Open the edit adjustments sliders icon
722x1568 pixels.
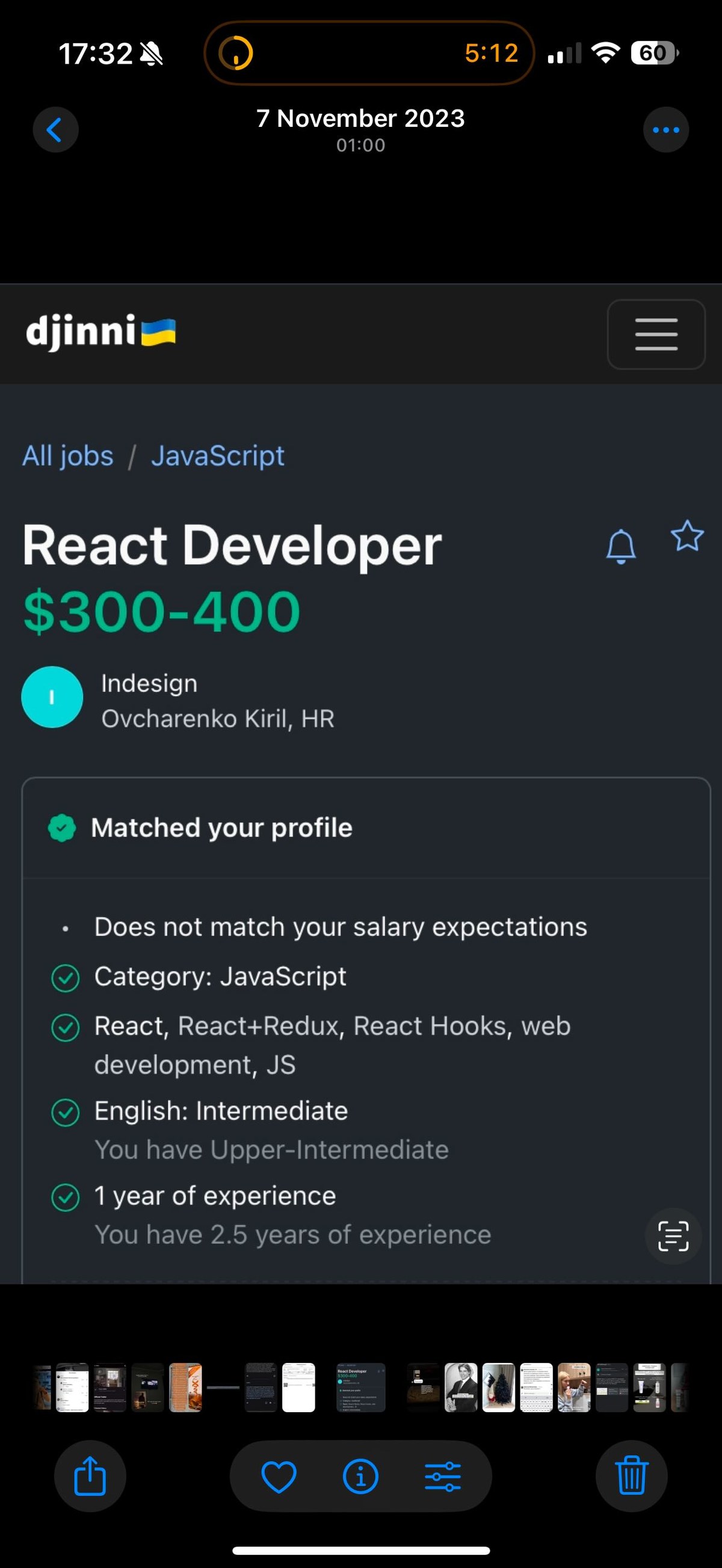[443, 1476]
